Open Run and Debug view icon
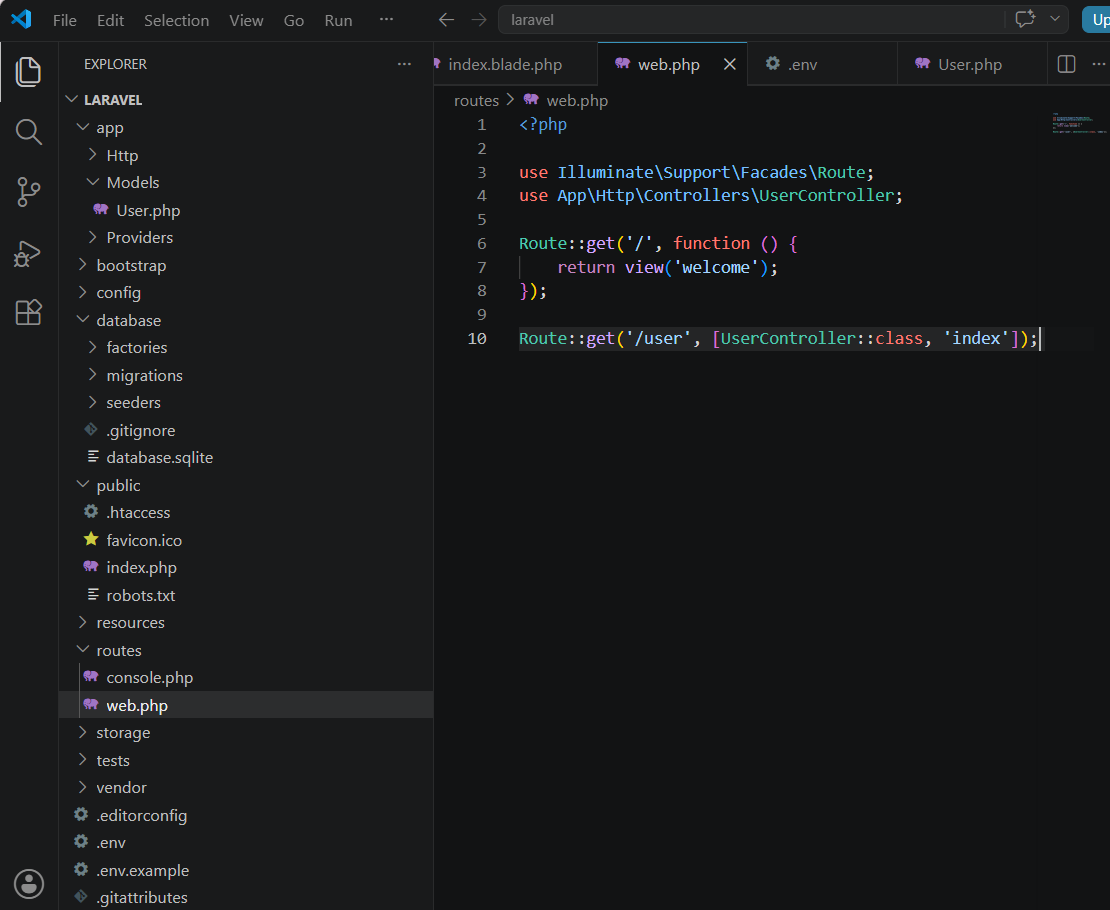The height and width of the screenshot is (910, 1110). pos(28,254)
